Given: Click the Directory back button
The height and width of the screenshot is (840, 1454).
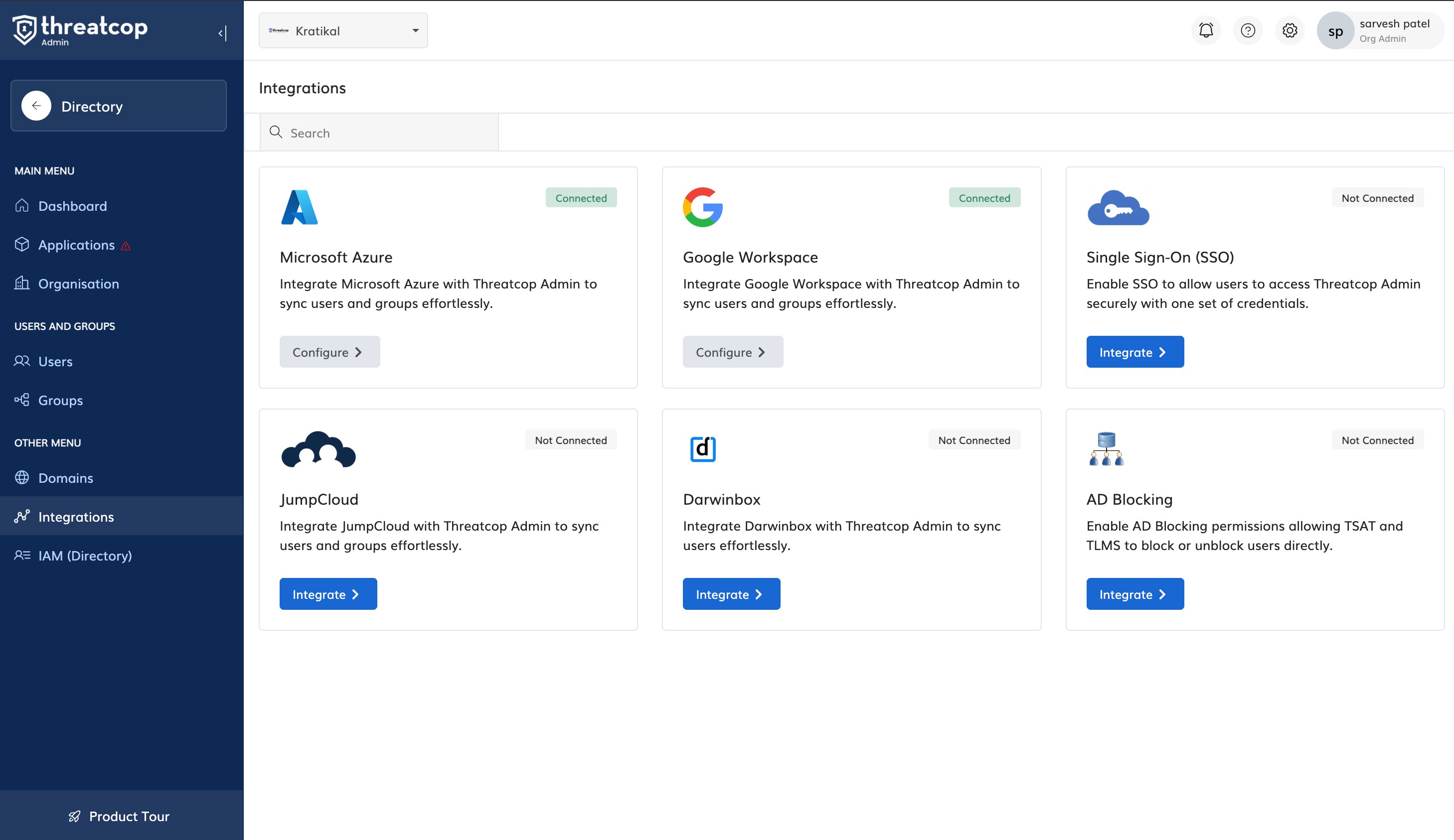Looking at the screenshot, I should coord(118,106).
